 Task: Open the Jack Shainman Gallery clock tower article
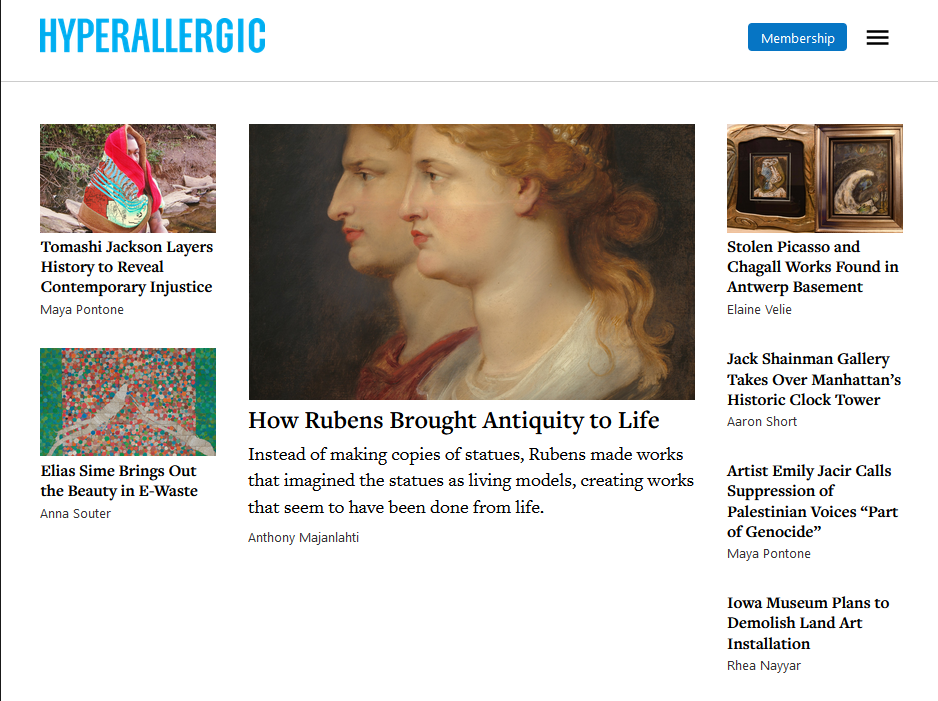814,379
